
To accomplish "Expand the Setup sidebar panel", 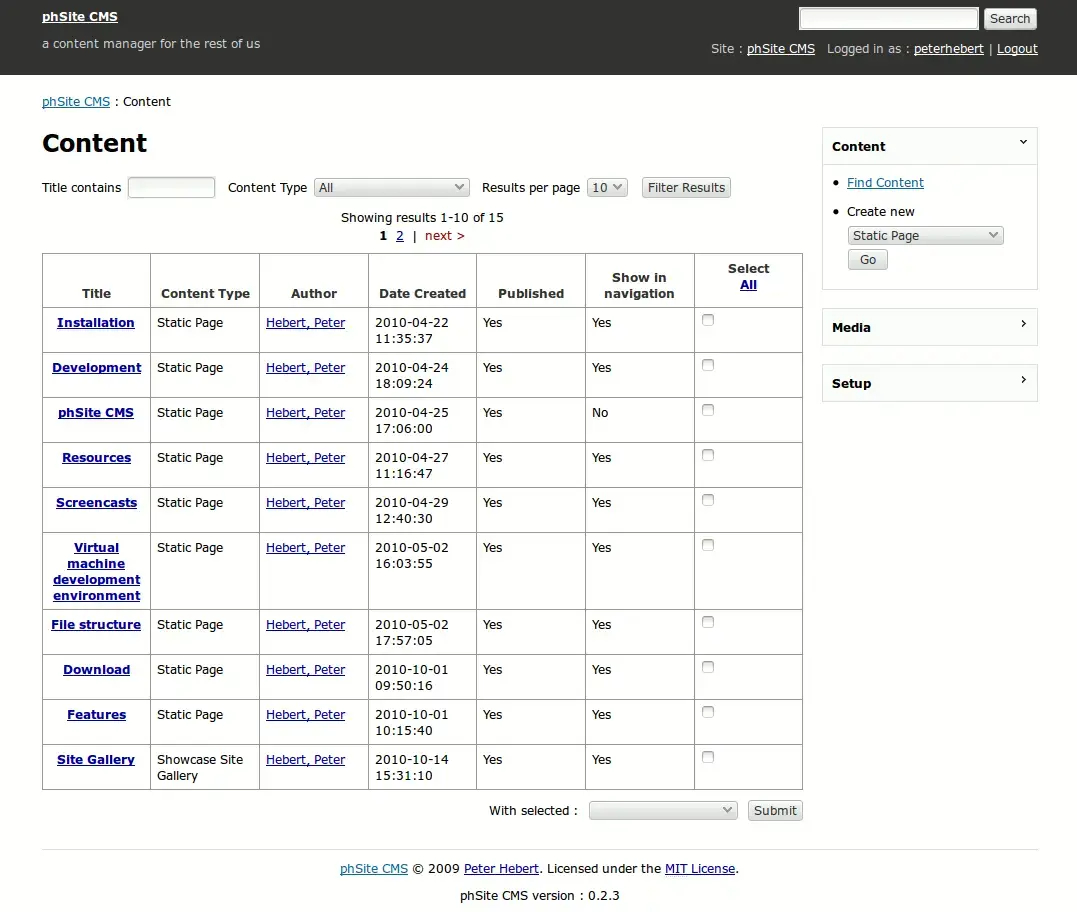I will [1023, 380].
